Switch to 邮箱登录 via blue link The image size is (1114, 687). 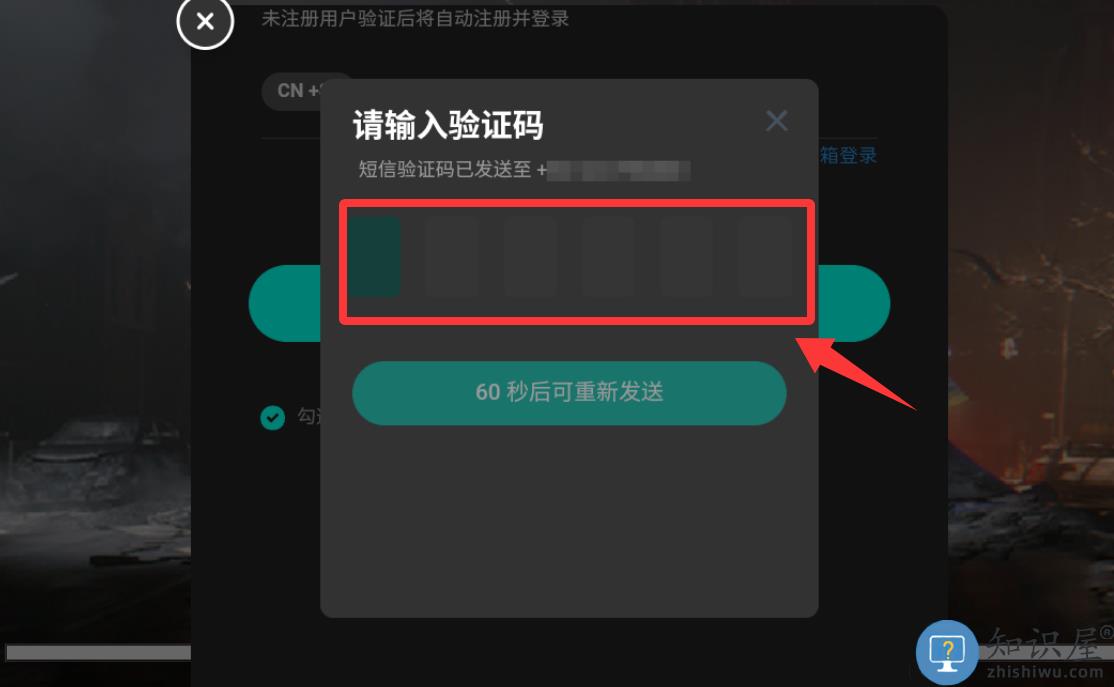848,156
